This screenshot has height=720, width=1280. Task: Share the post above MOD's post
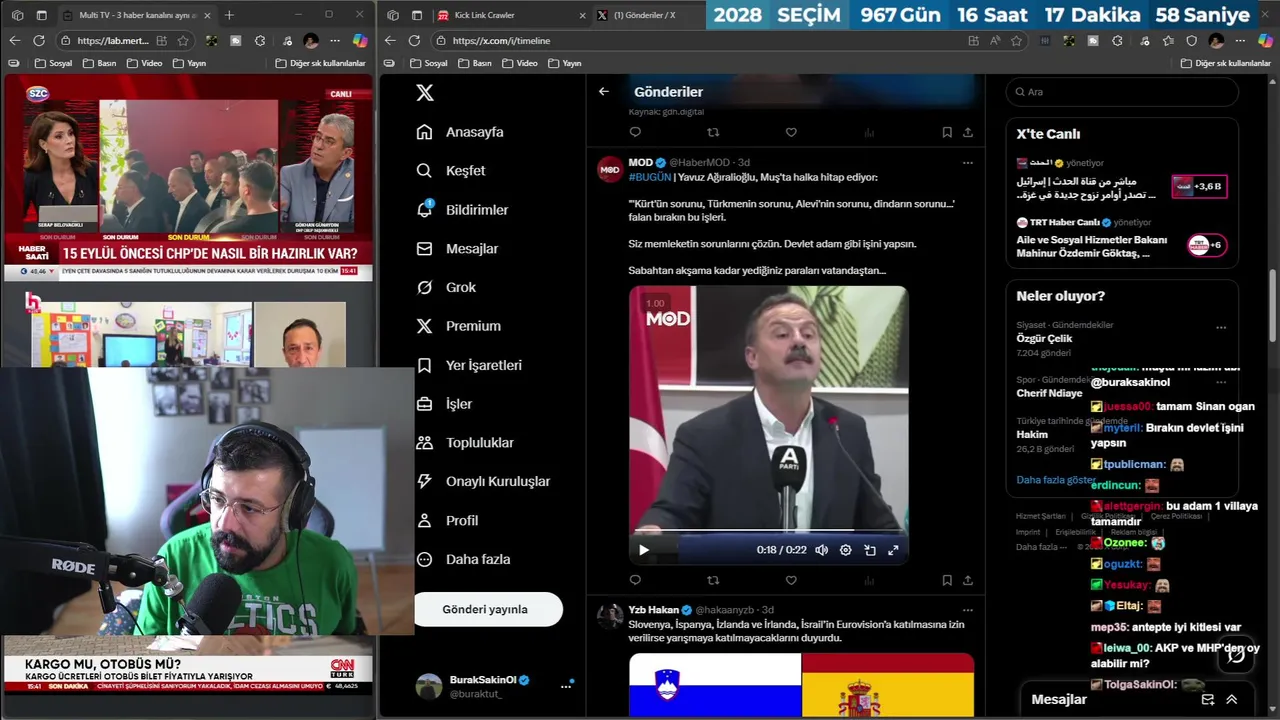coord(967,132)
